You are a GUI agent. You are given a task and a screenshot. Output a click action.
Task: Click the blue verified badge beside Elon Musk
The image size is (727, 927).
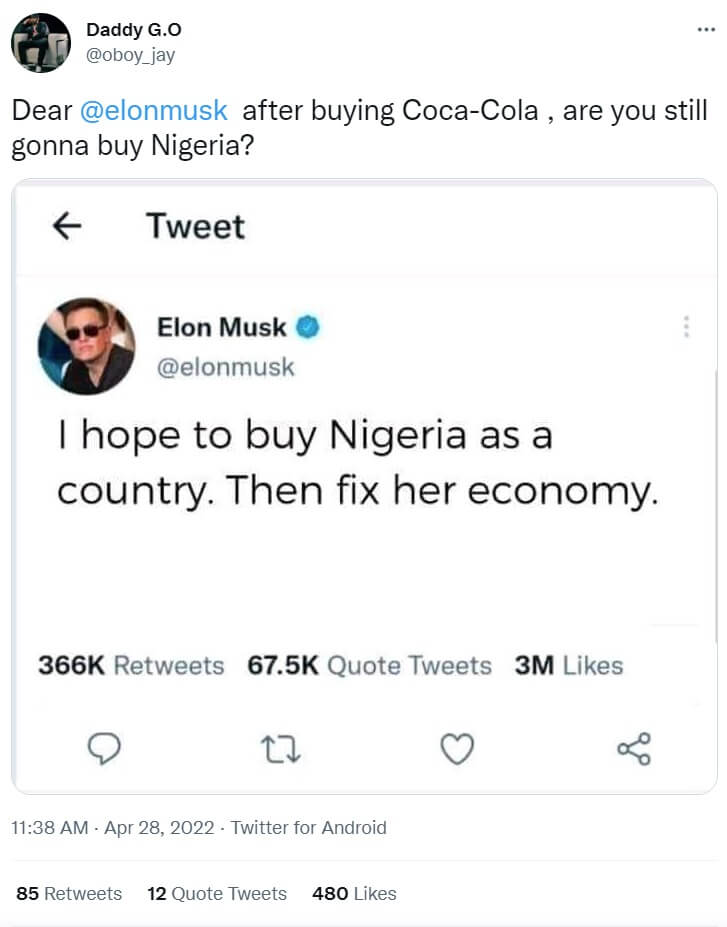[307, 327]
